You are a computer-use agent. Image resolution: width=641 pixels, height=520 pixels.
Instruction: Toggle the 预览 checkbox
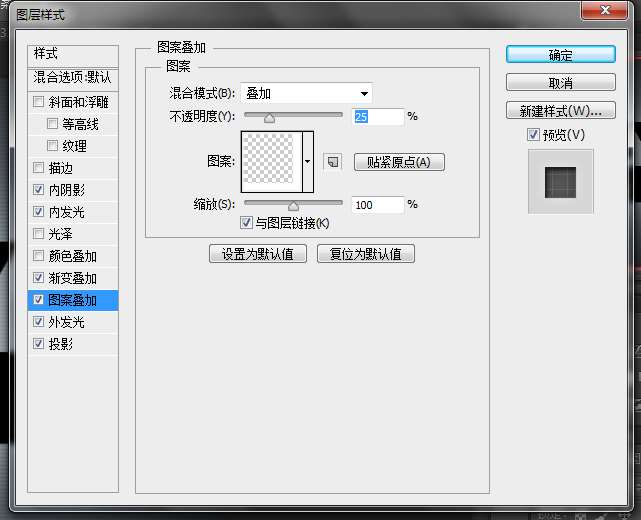click(x=533, y=134)
